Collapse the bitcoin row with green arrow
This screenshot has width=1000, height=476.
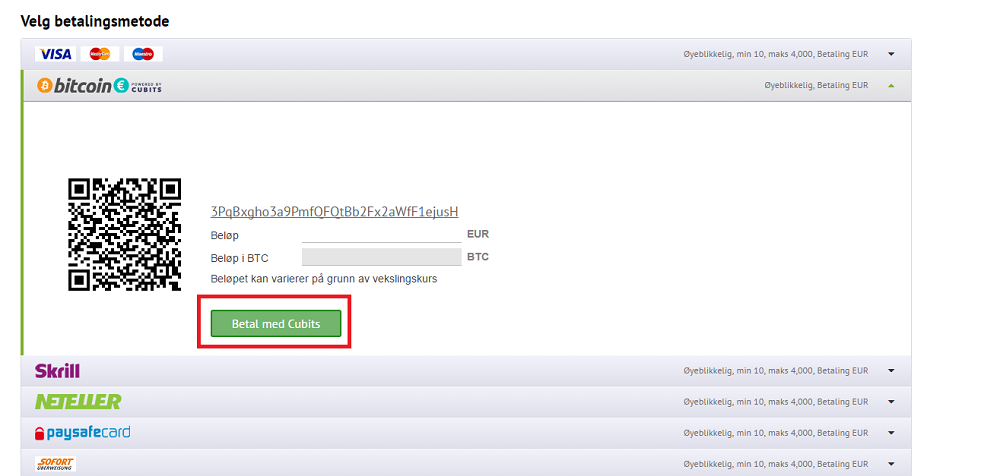click(892, 86)
